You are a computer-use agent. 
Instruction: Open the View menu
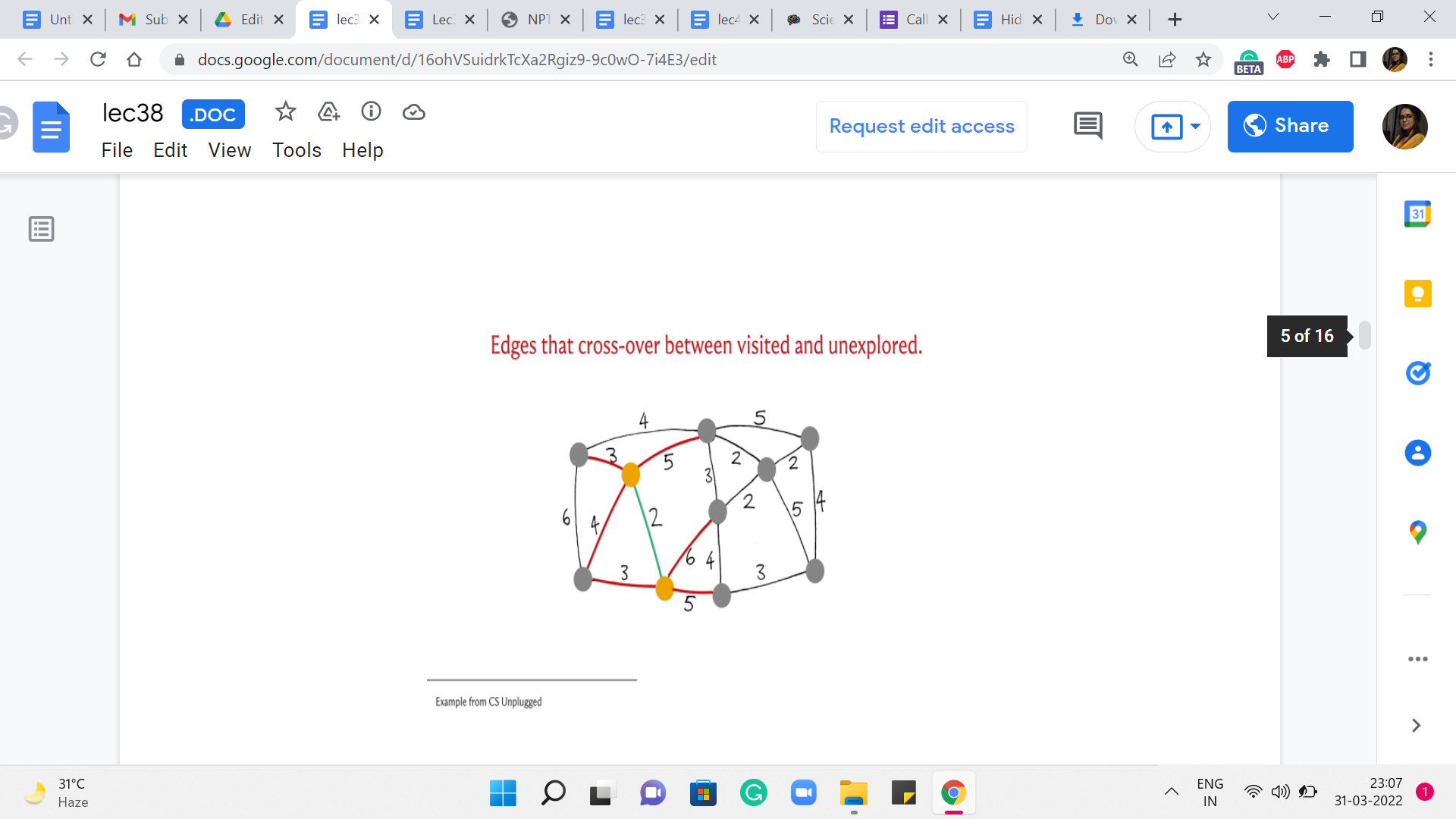[229, 150]
